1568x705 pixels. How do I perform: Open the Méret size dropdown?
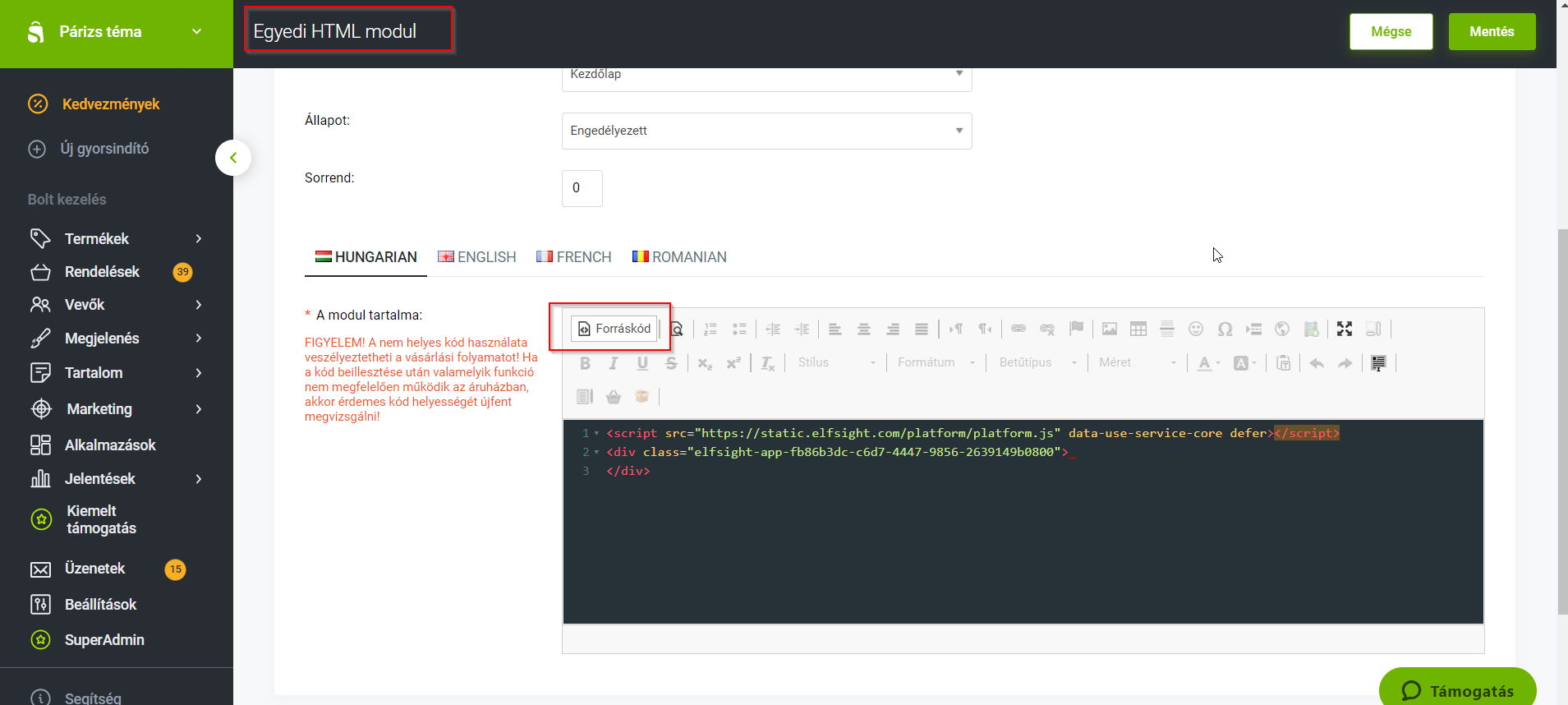click(1138, 363)
